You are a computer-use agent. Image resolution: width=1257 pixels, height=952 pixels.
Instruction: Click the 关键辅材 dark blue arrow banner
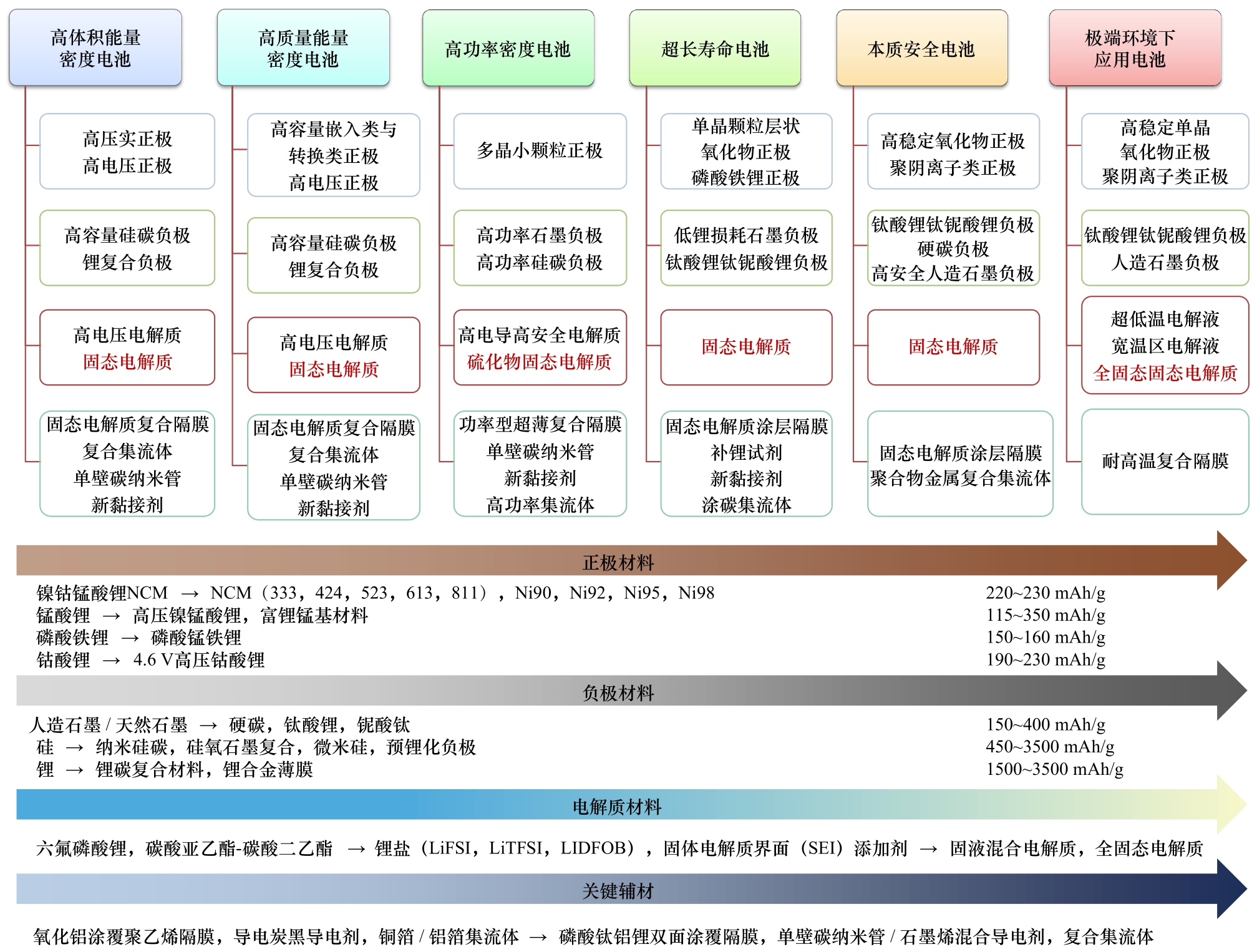point(618,890)
